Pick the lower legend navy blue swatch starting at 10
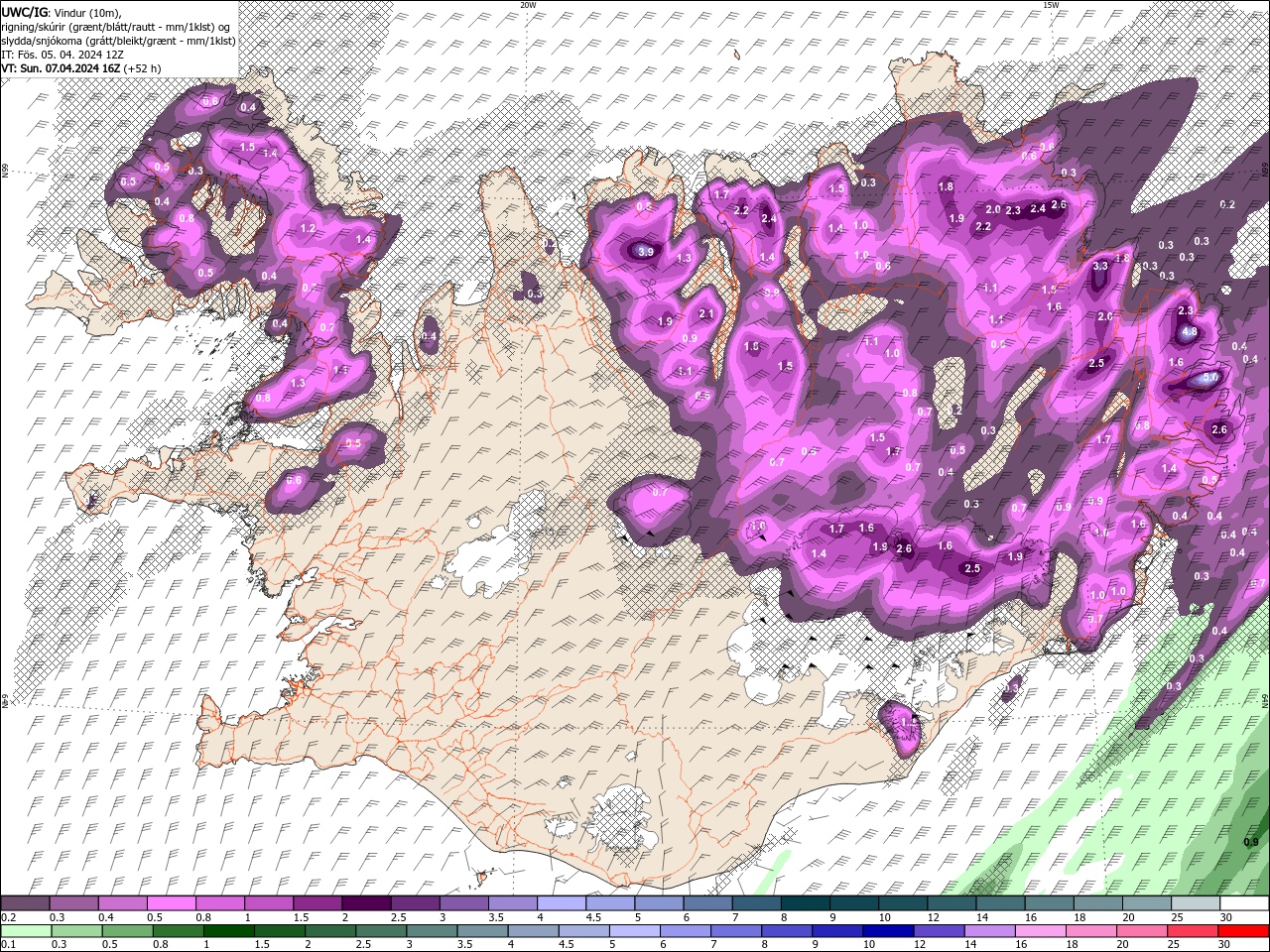The image size is (1270, 952). 886,931
